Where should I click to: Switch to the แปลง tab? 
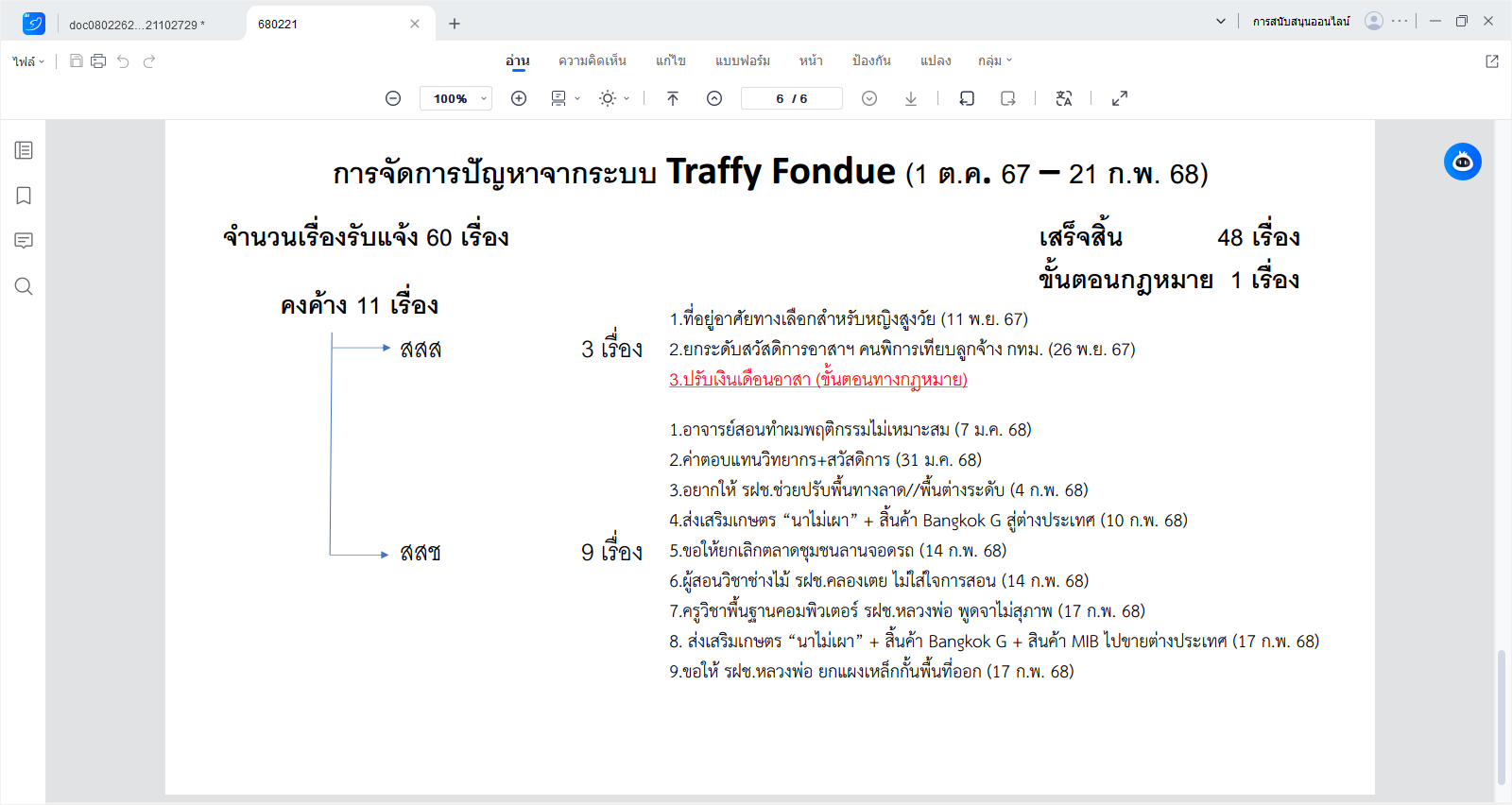coord(936,60)
